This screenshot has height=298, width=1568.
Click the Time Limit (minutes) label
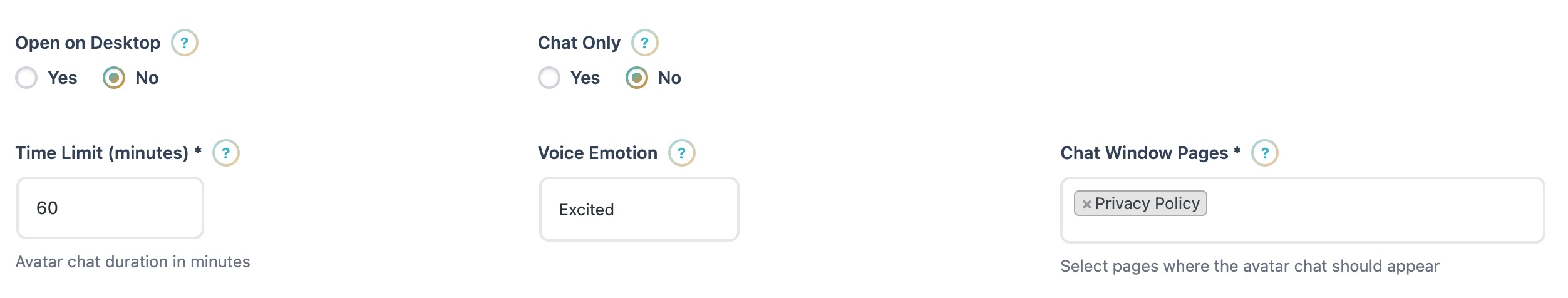tap(101, 153)
